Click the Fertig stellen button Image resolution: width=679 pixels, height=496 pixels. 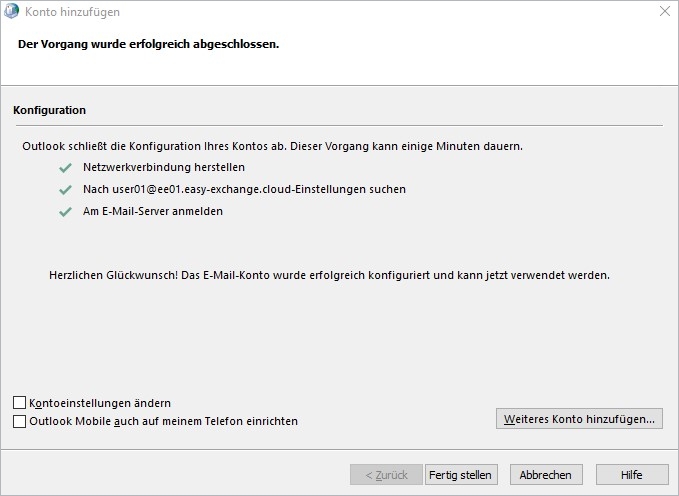pyautogui.click(x=461, y=475)
